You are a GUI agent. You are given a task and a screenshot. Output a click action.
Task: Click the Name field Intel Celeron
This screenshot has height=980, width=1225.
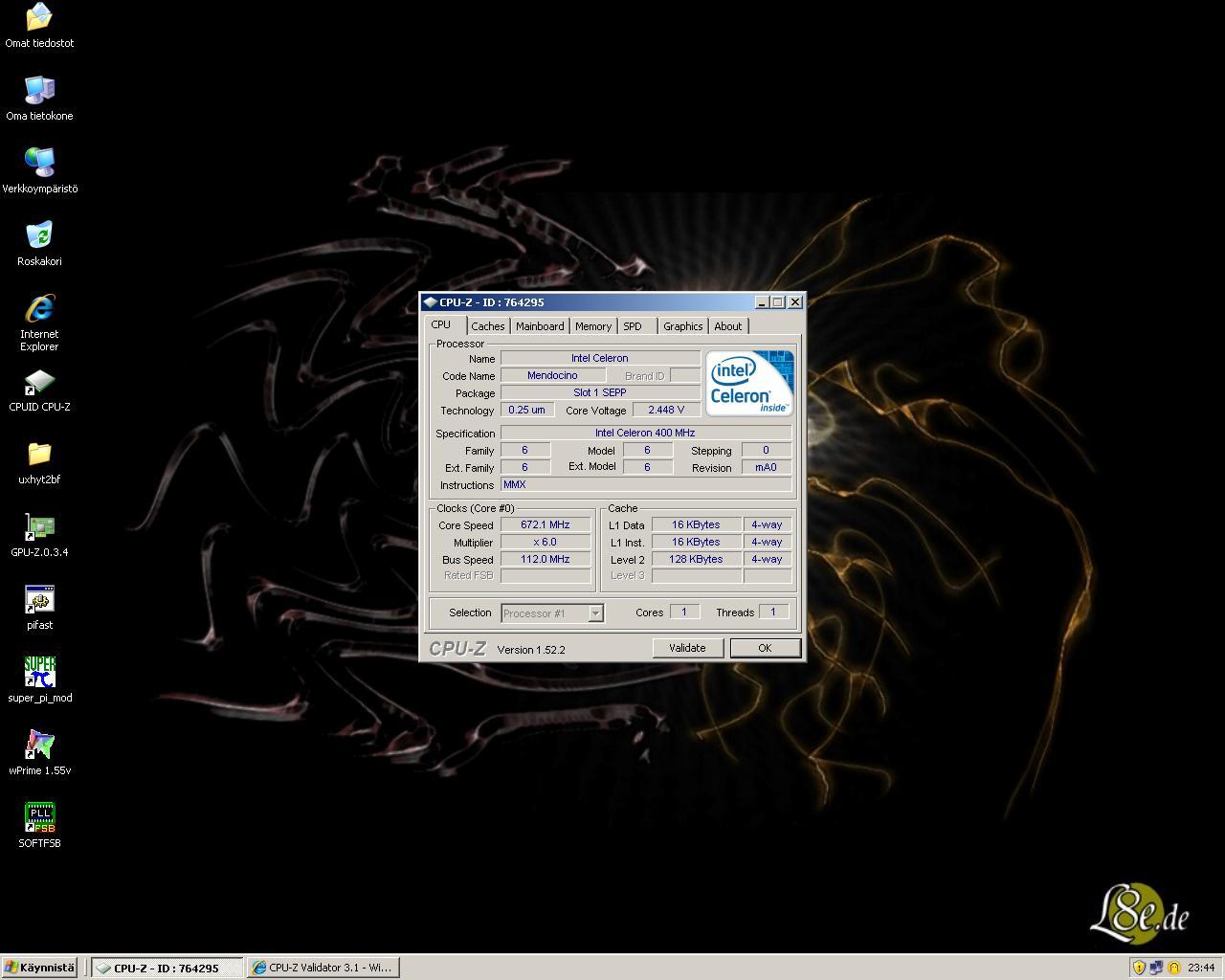coord(600,358)
